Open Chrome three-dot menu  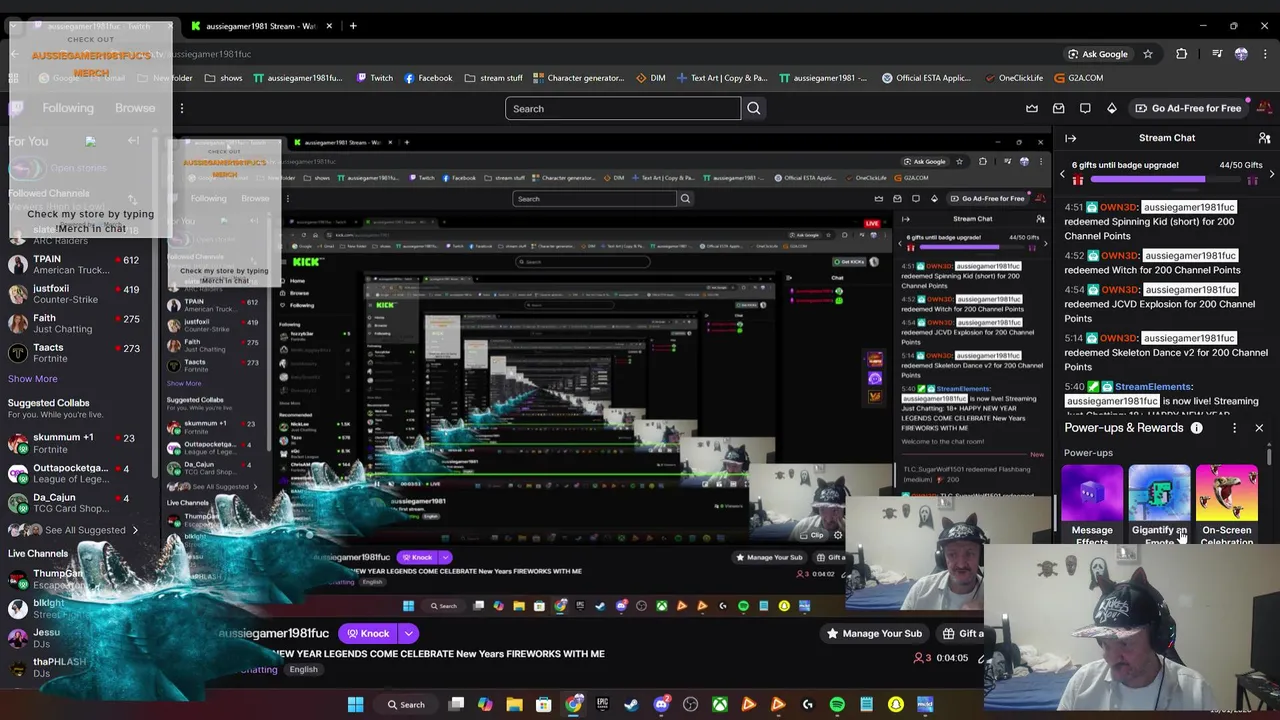pyautogui.click(x=1265, y=54)
